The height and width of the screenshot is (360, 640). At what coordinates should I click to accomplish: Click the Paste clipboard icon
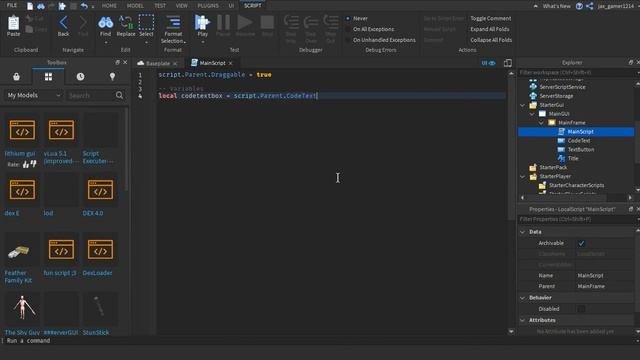point(13,24)
